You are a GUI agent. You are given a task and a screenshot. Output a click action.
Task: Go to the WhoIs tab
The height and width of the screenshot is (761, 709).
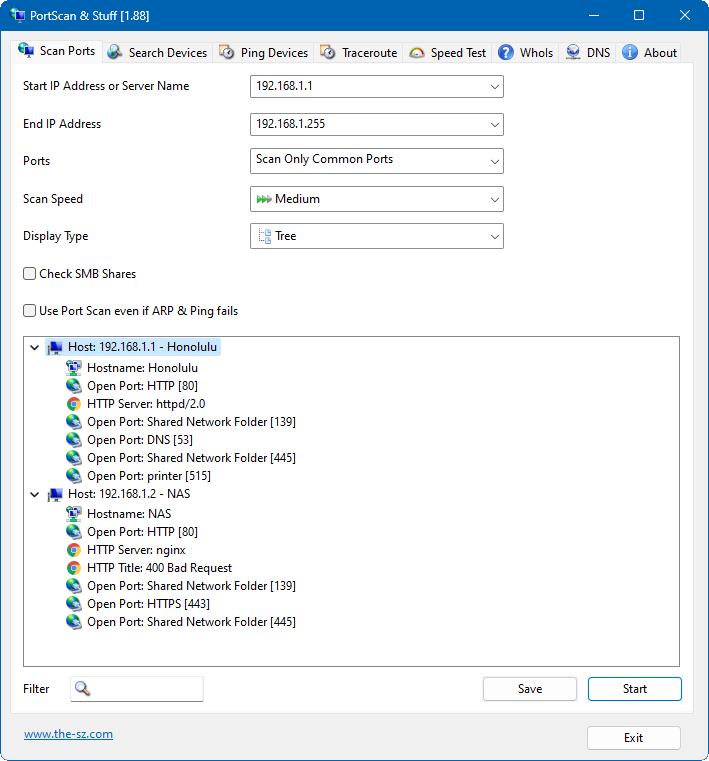[x=526, y=52]
